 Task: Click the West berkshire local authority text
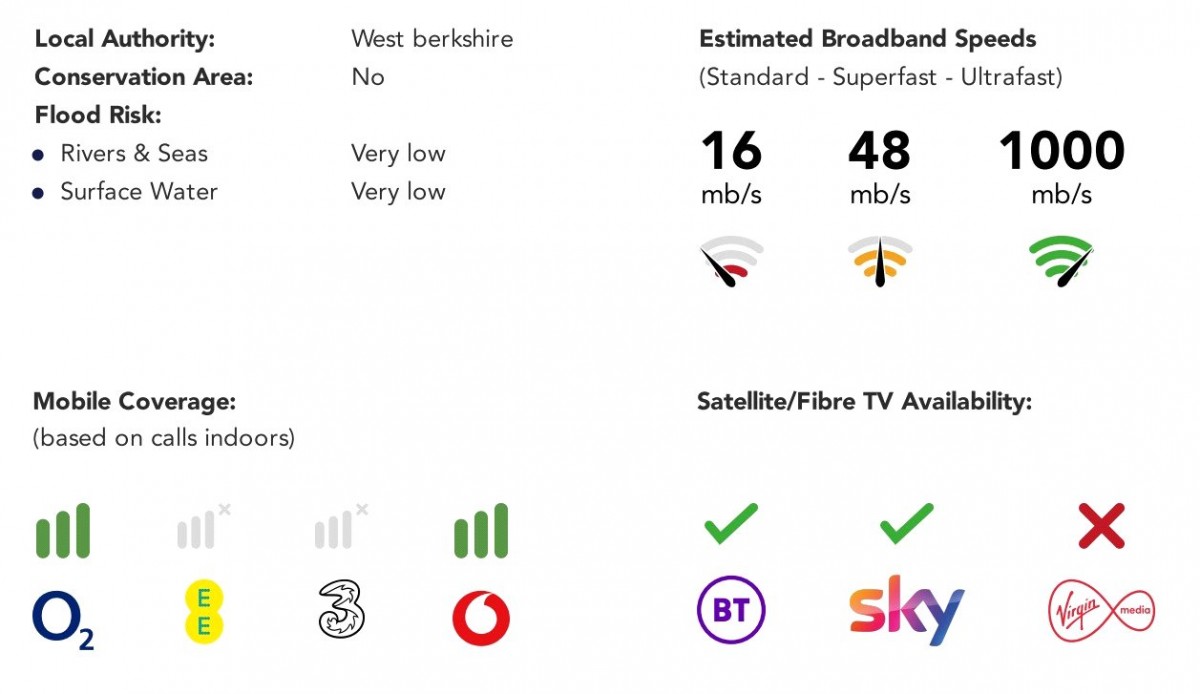(432, 39)
